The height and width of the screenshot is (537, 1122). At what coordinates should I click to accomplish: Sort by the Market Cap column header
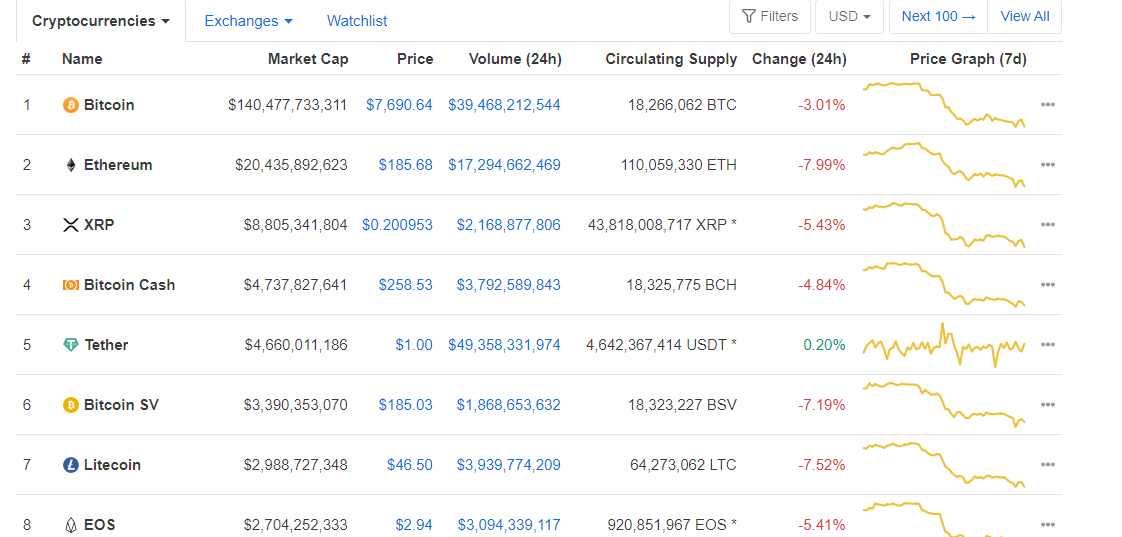(x=308, y=59)
